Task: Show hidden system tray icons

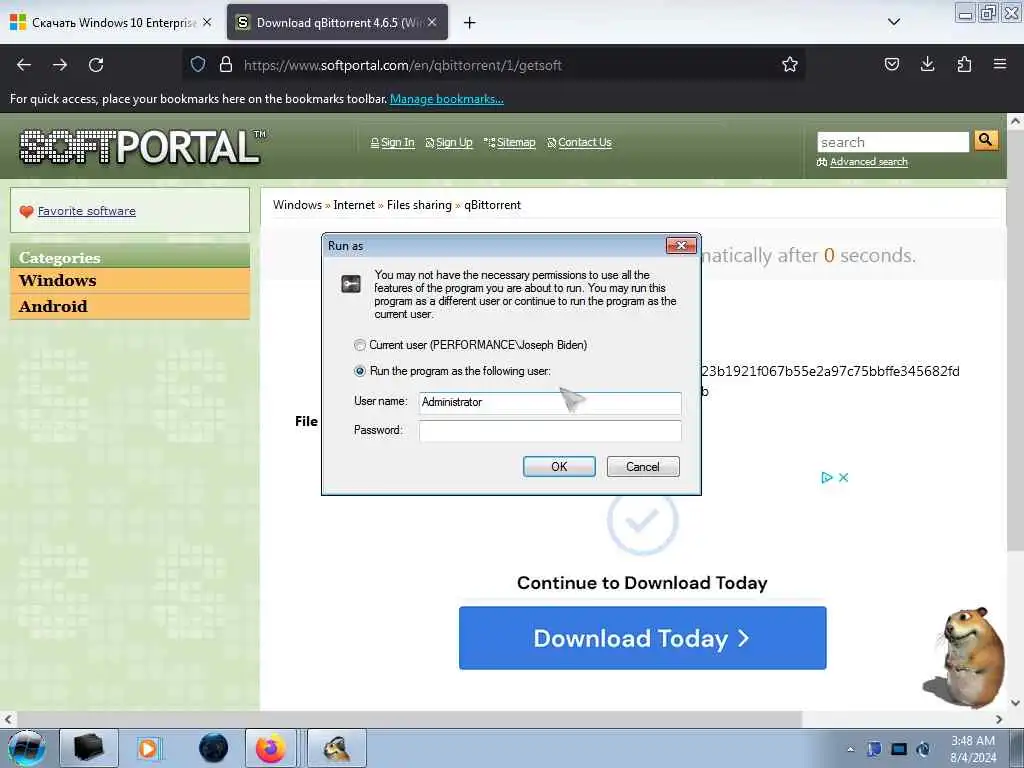Action: [850, 750]
